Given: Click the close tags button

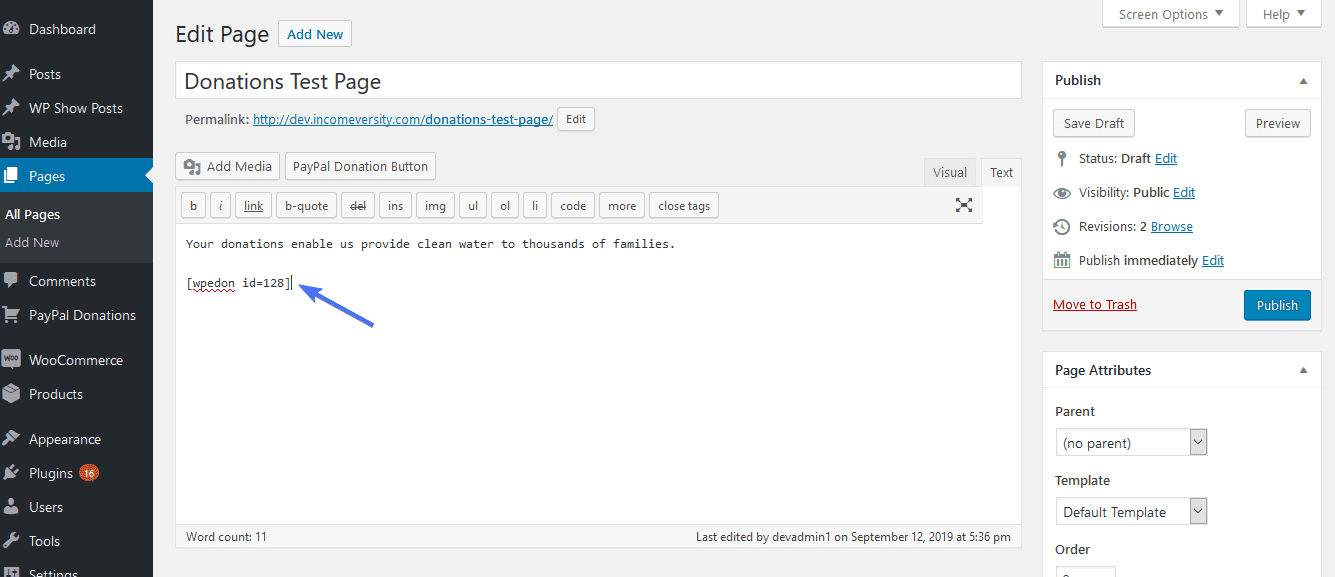Looking at the screenshot, I should click(684, 206).
